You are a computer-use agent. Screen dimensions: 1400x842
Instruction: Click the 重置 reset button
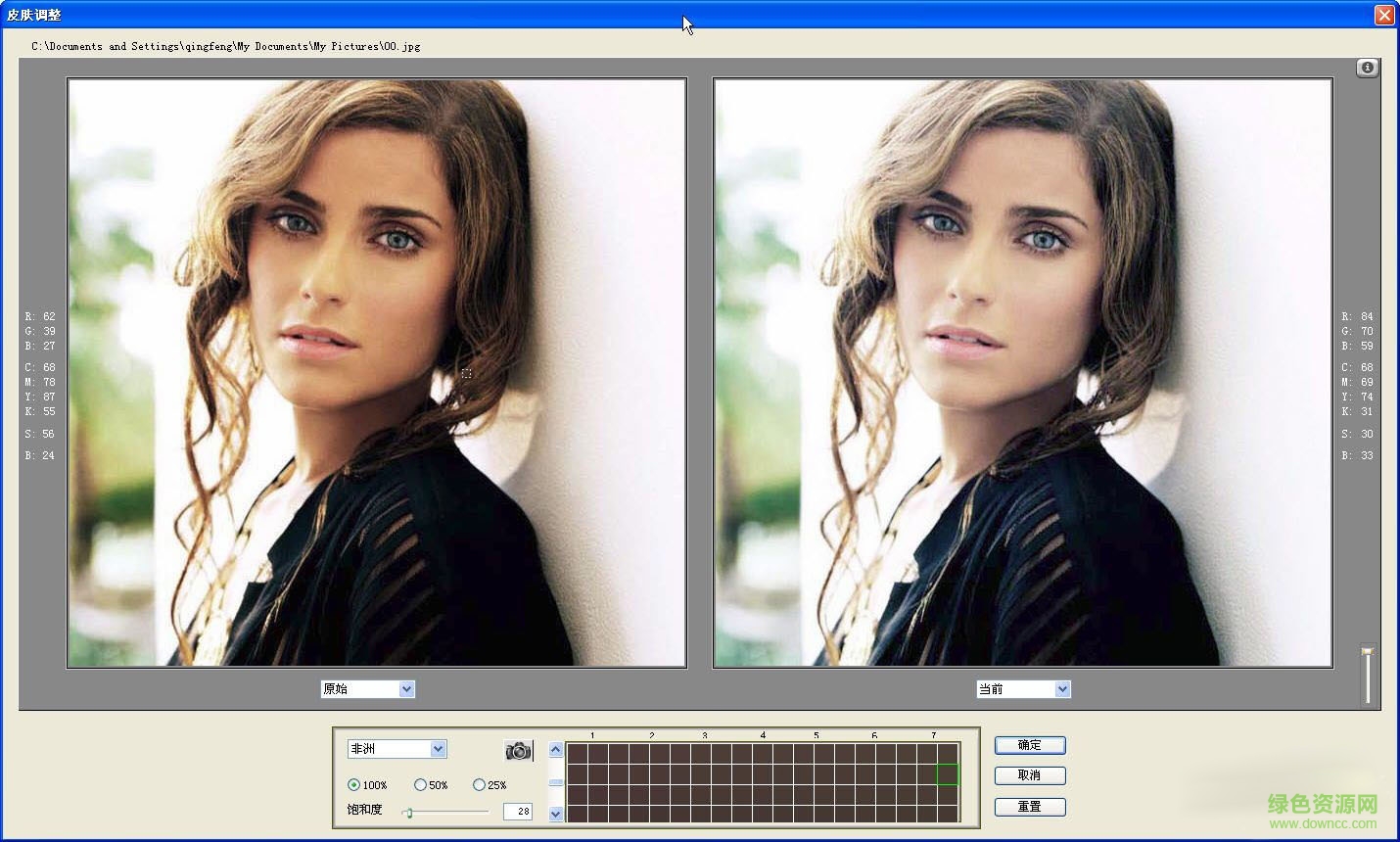(x=1030, y=807)
